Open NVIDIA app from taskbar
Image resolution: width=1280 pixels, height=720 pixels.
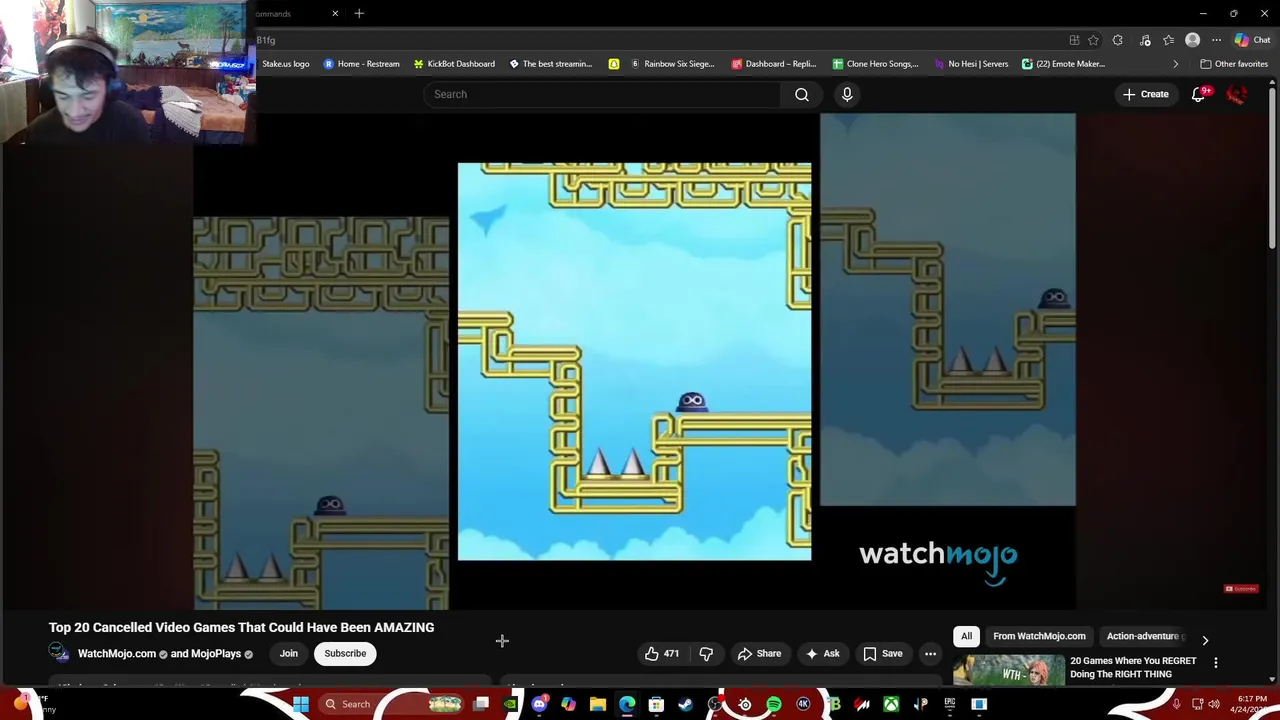(x=511, y=704)
